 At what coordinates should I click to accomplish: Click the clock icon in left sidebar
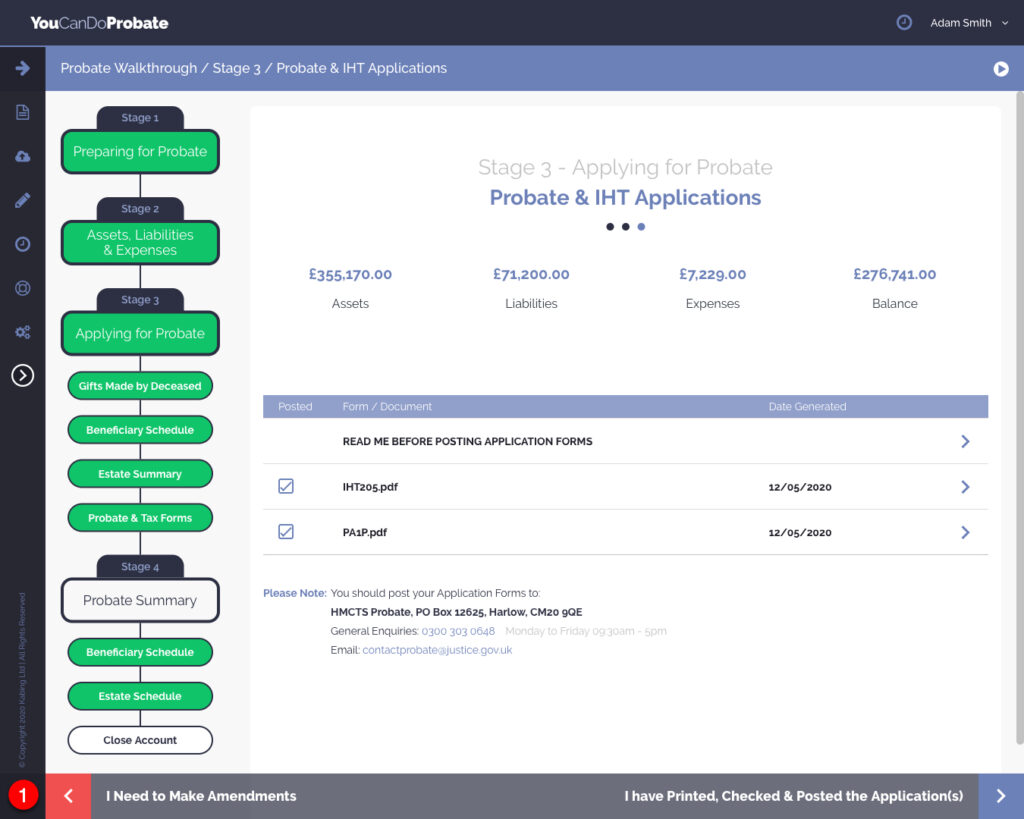[22, 244]
